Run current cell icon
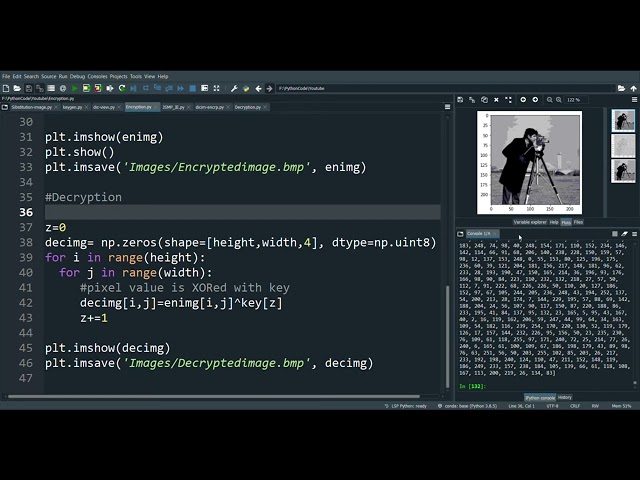This screenshot has width=640, height=480. (86, 88)
